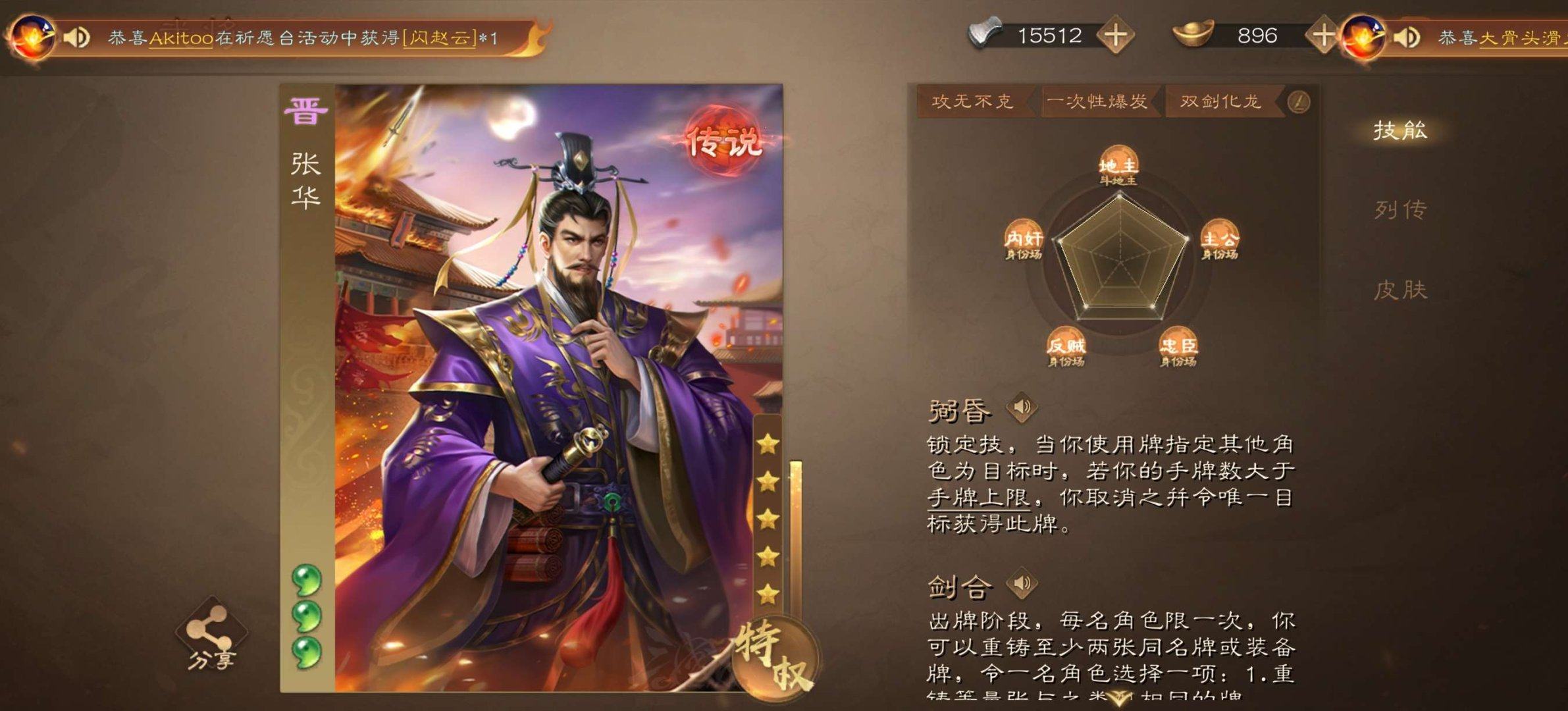The image size is (1568, 711).
Task: Mute the right announcement speaker
Action: point(1406,38)
